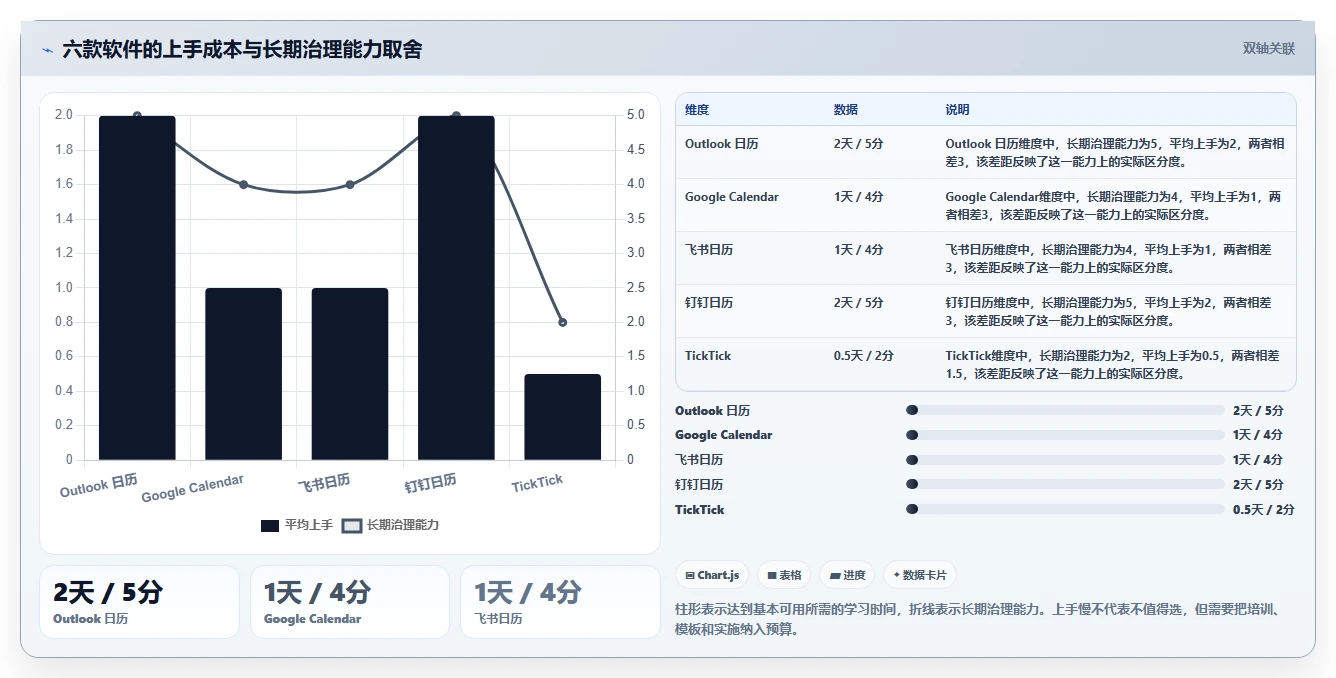Click the TickTick line point at 2.0
Viewport: 1336px width, 678px height.
point(563,322)
